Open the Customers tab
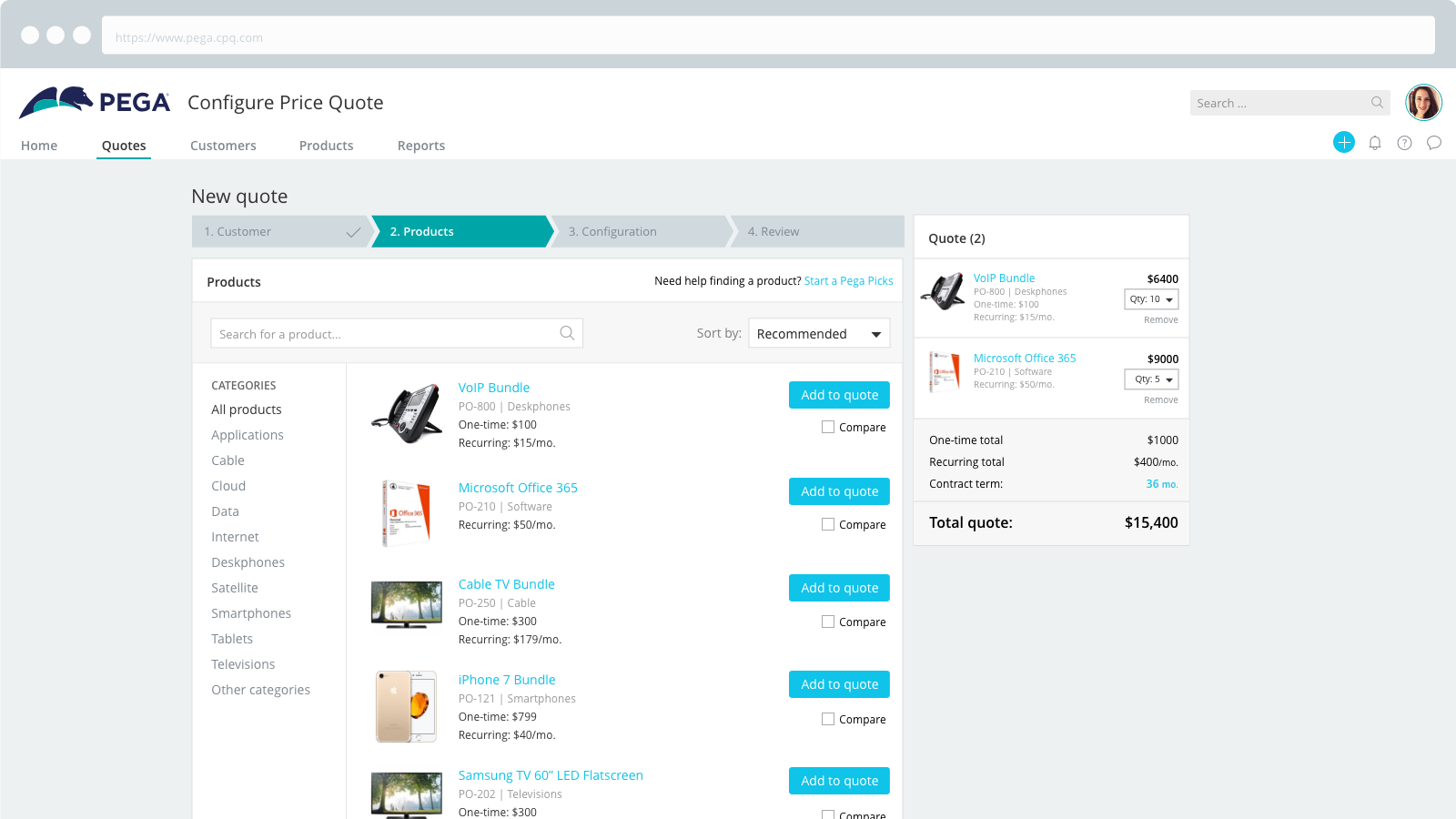Viewport: 1456px width, 819px height. coord(223,146)
